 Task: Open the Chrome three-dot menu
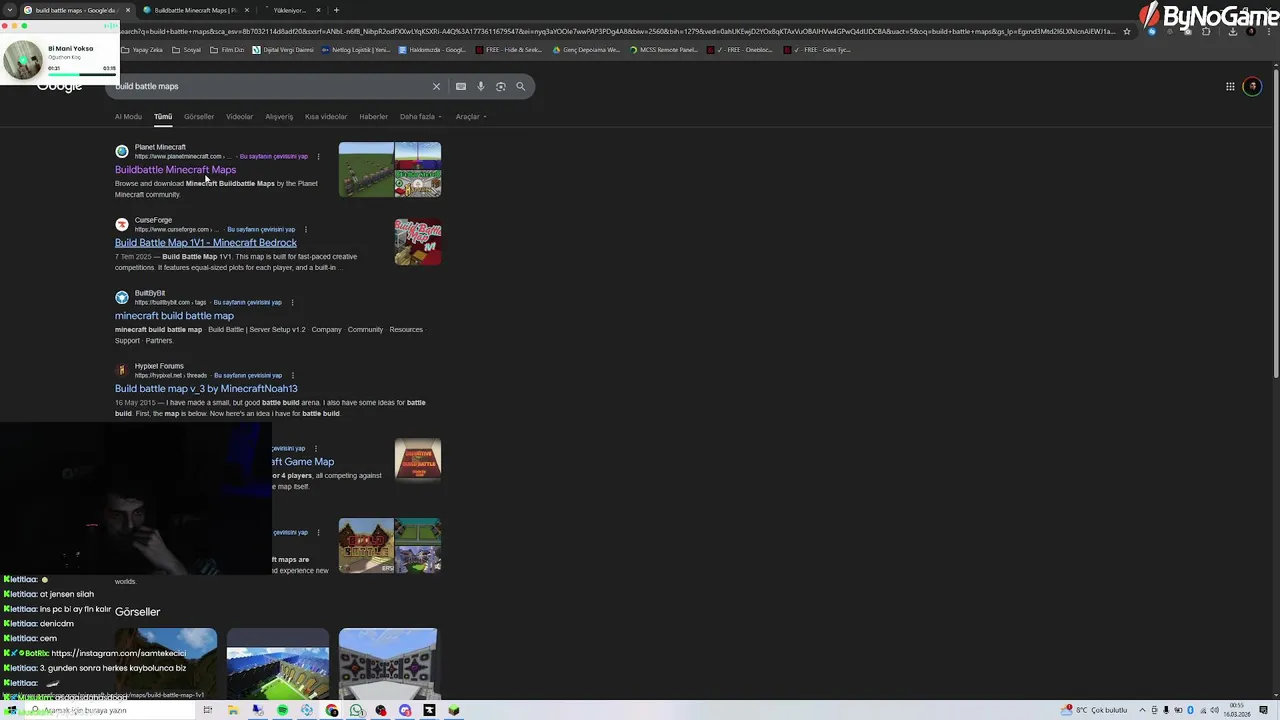tap(1271, 31)
